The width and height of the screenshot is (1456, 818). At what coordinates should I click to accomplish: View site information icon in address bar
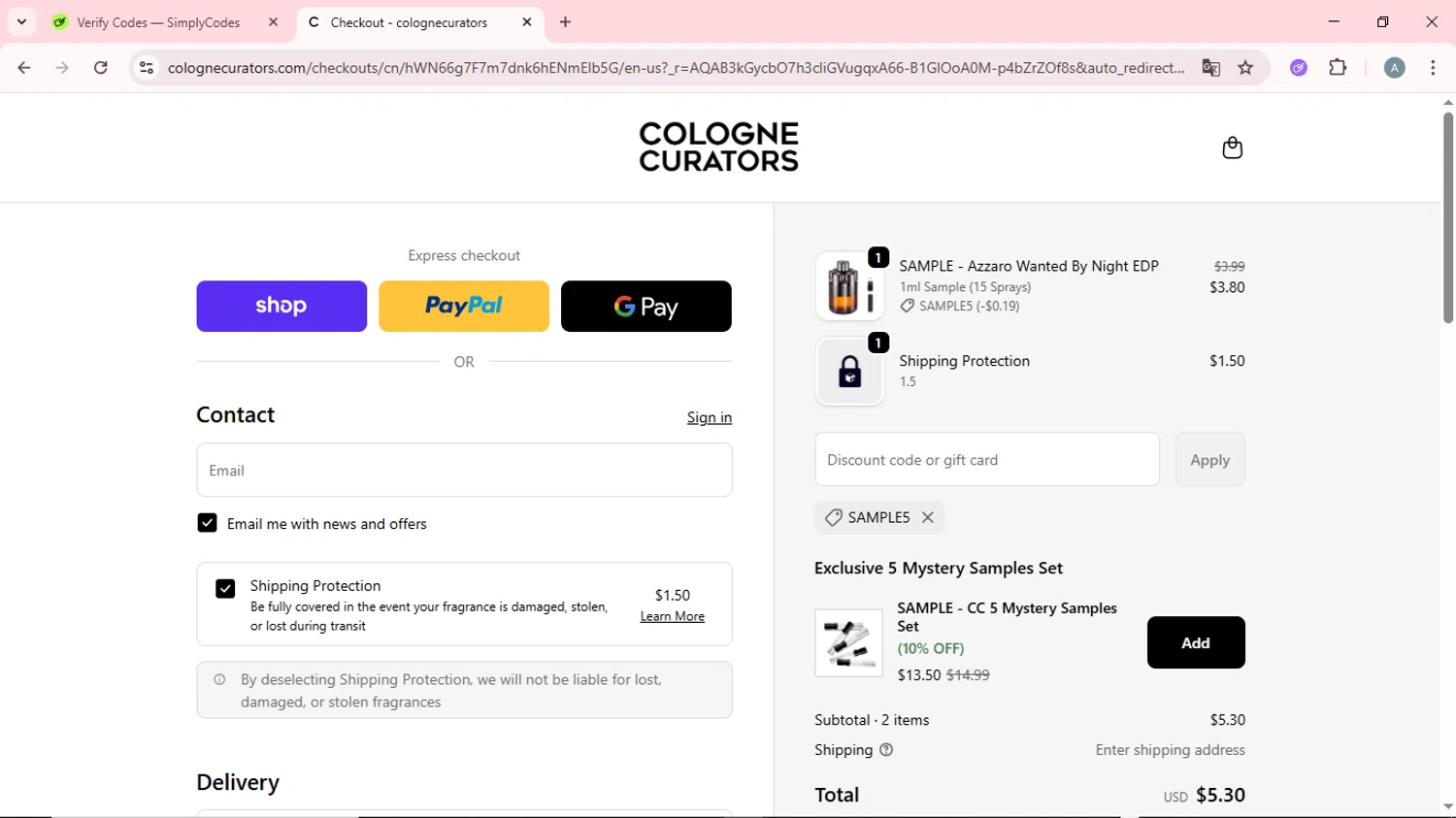pos(147,68)
